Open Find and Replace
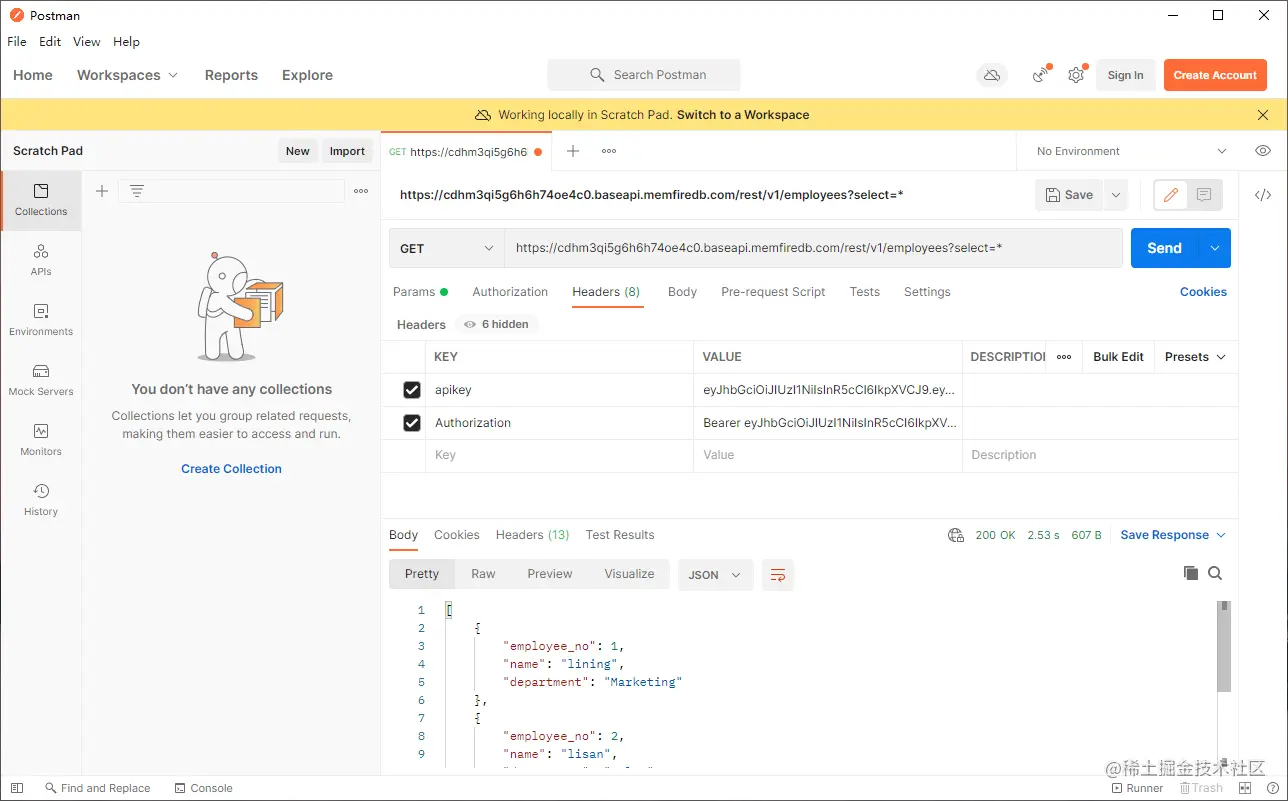 tap(97, 788)
